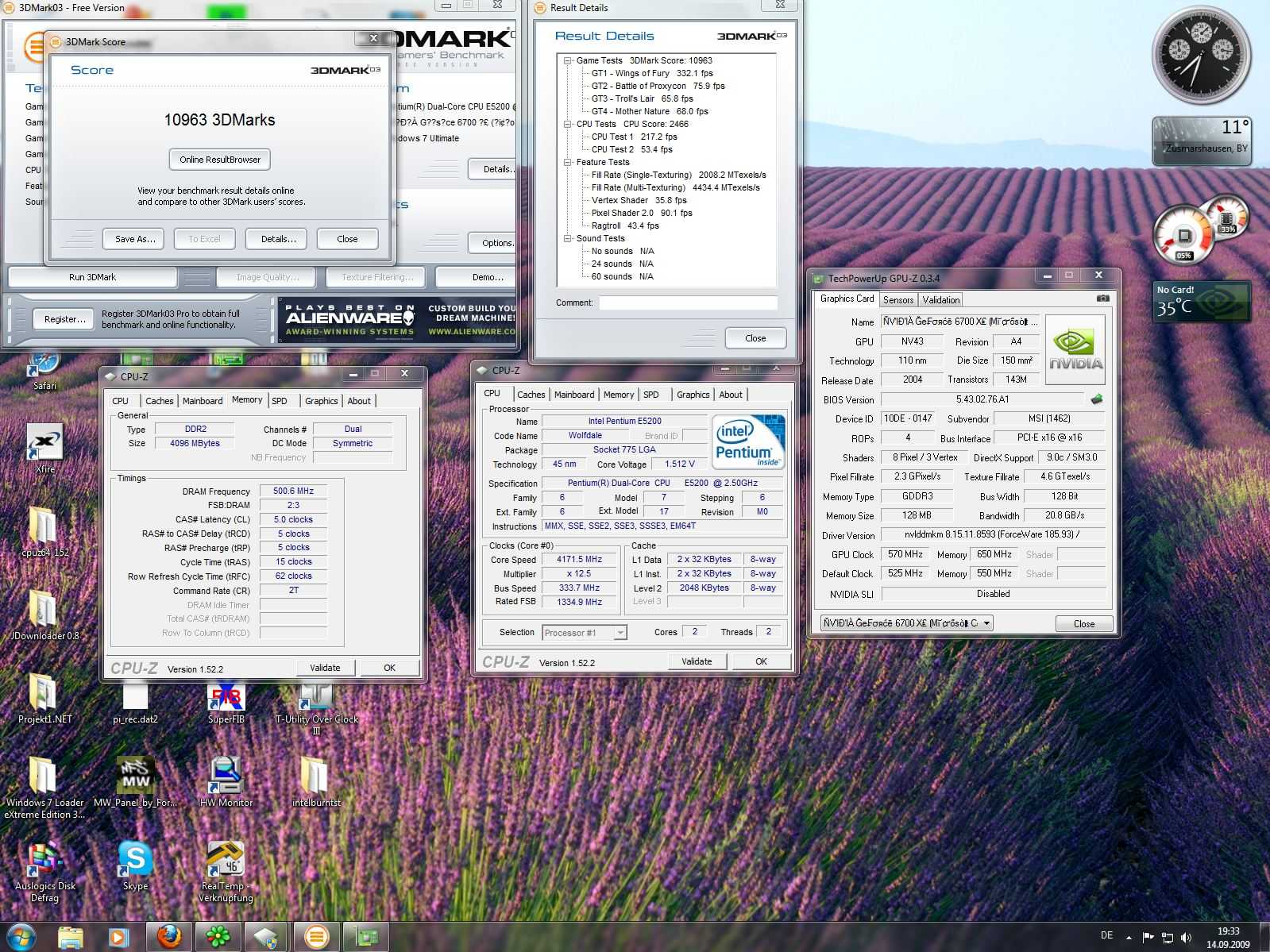
Task: Select 'Ragtroll 43.4 fps' result row
Action: coord(625,225)
